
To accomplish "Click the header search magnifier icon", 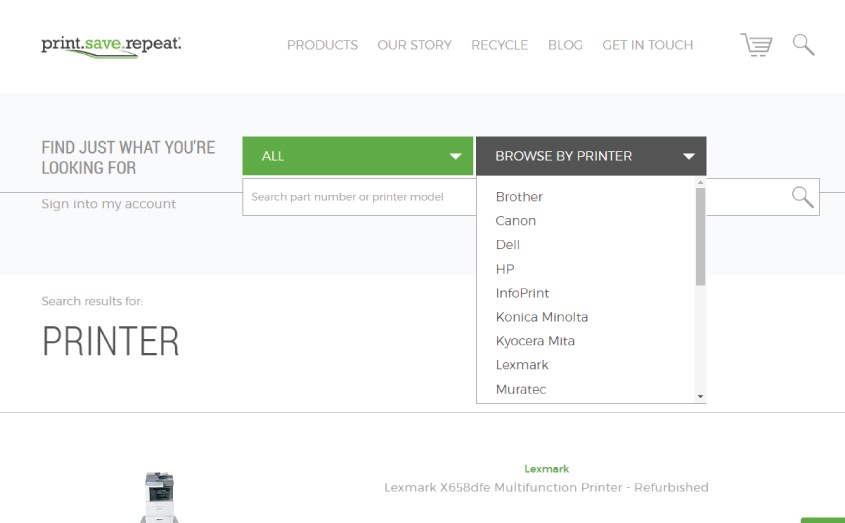I will click(803, 45).
